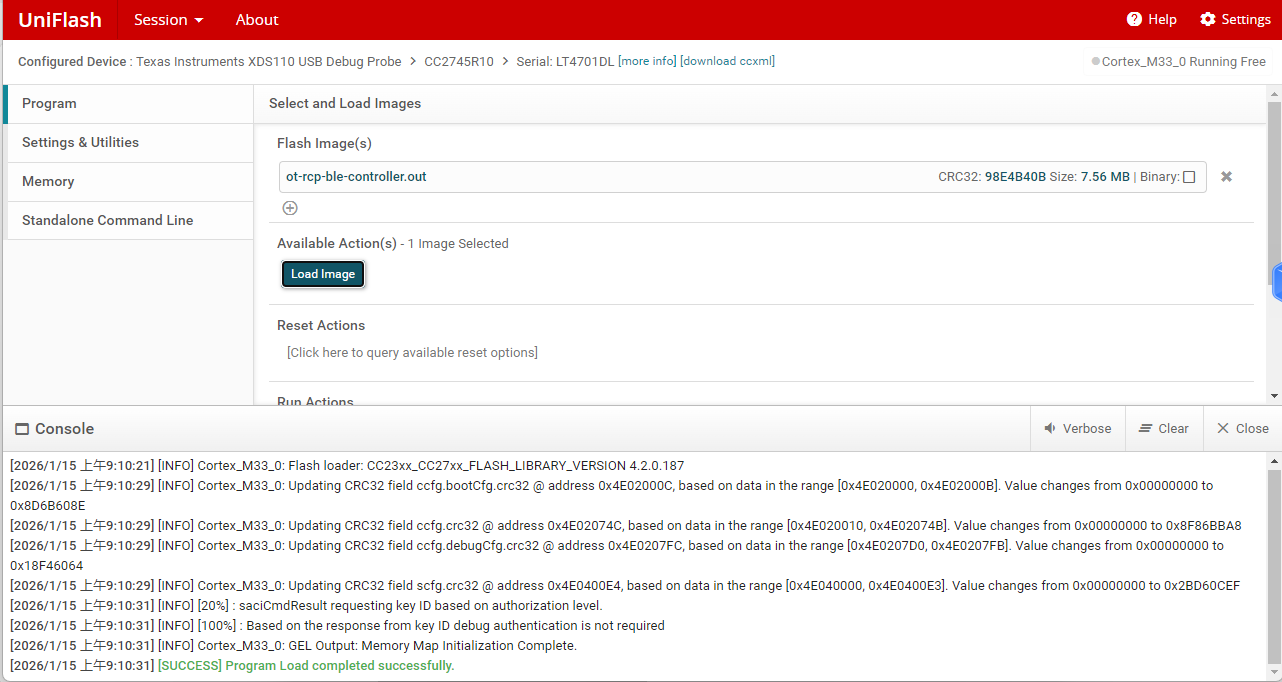Tick the Binary checkbox for the image
The width and height of the screenshot is (1282, 682).
(x=1189, y=177)
